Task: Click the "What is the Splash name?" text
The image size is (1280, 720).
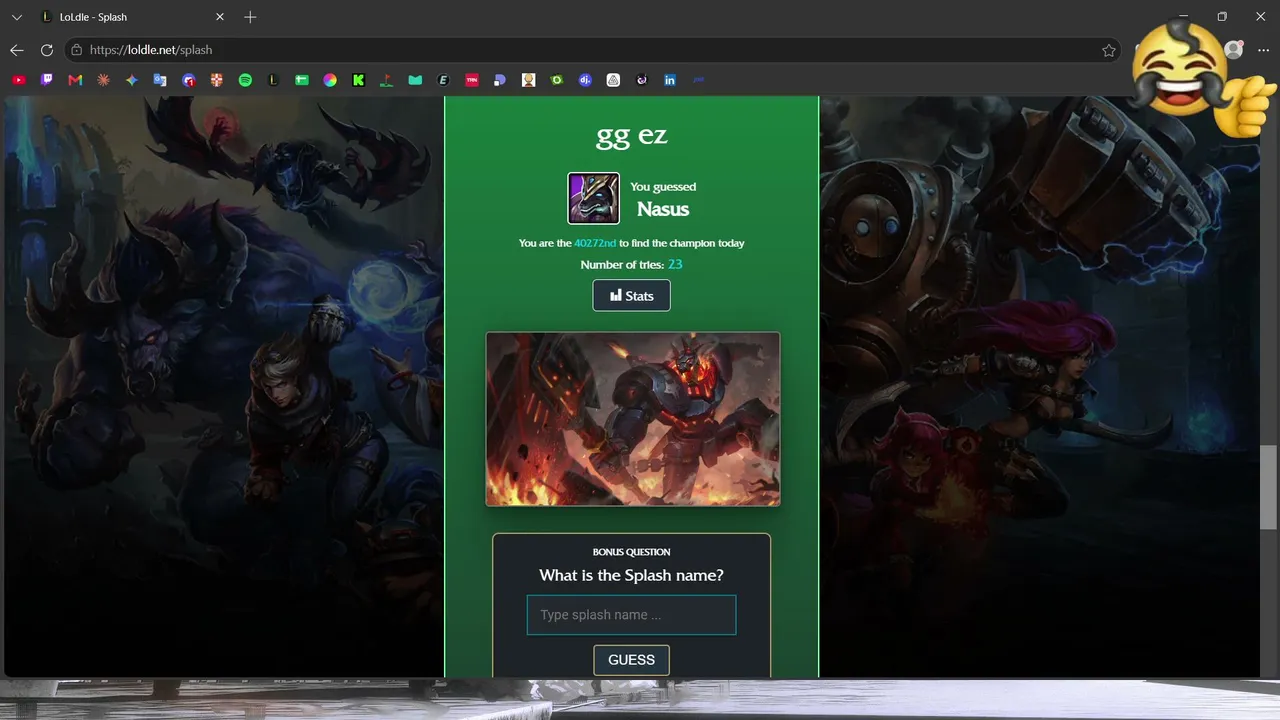Action: click(x=631, y=575)
